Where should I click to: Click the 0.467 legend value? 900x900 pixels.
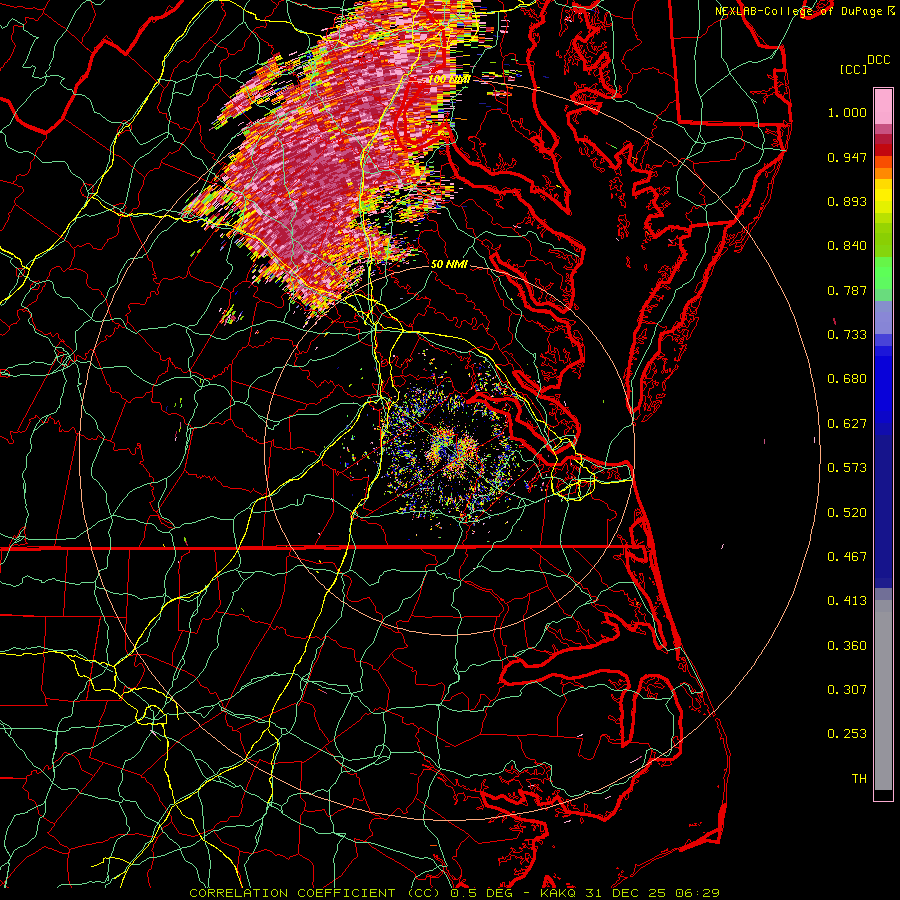847,557
